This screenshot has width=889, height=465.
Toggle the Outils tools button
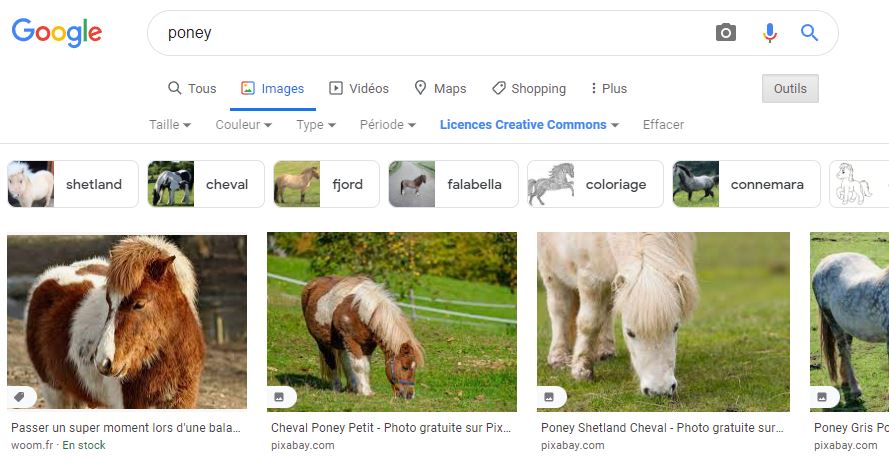click(790, 89)
